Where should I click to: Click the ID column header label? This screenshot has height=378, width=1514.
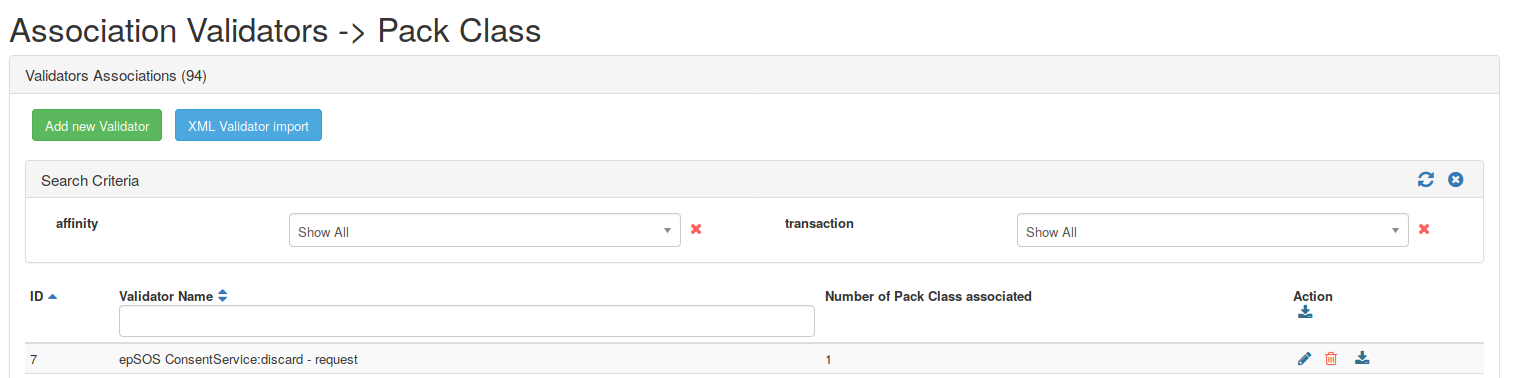37,297
